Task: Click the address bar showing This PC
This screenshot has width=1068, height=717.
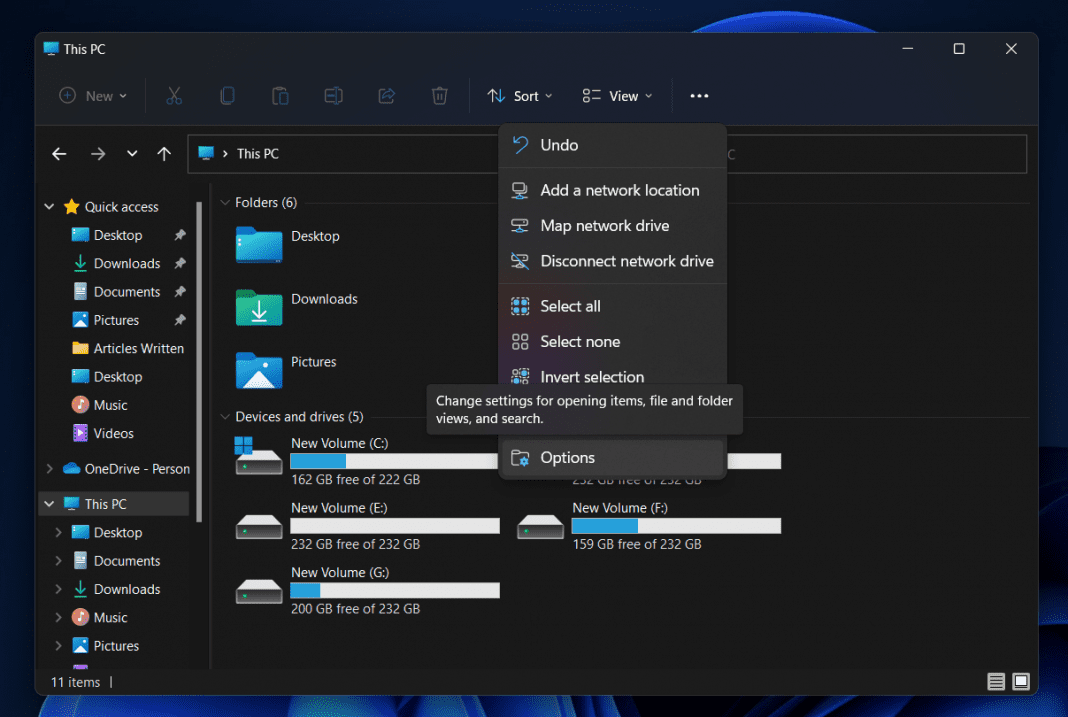Action: pos(300,154)
